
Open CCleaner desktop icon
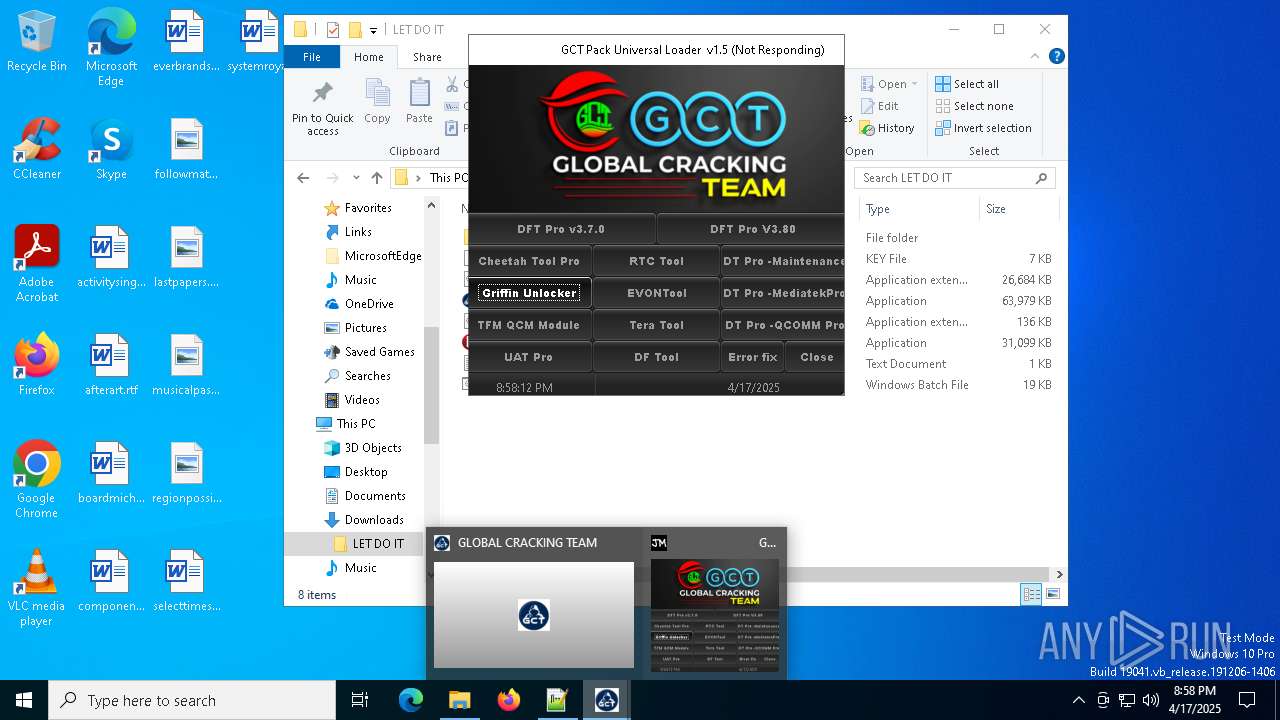click(37, 149)
